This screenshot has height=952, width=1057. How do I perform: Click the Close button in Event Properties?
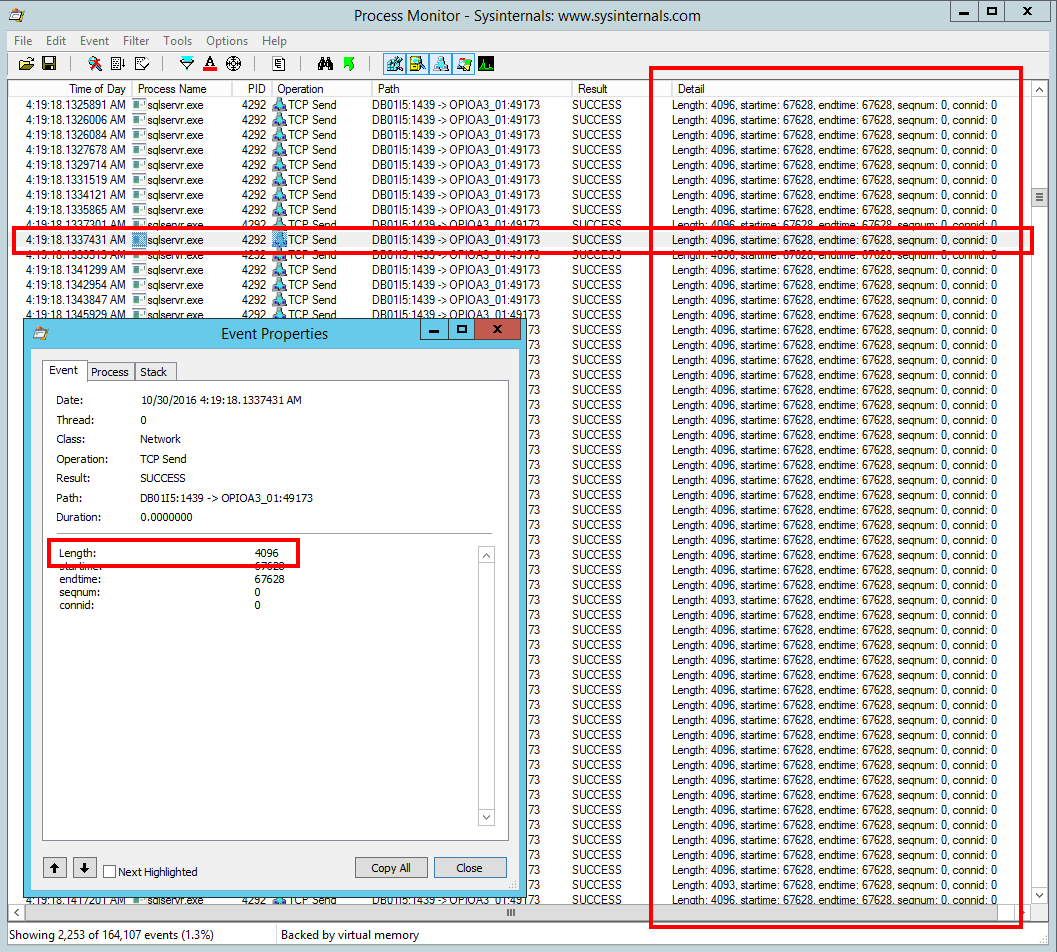470,868
